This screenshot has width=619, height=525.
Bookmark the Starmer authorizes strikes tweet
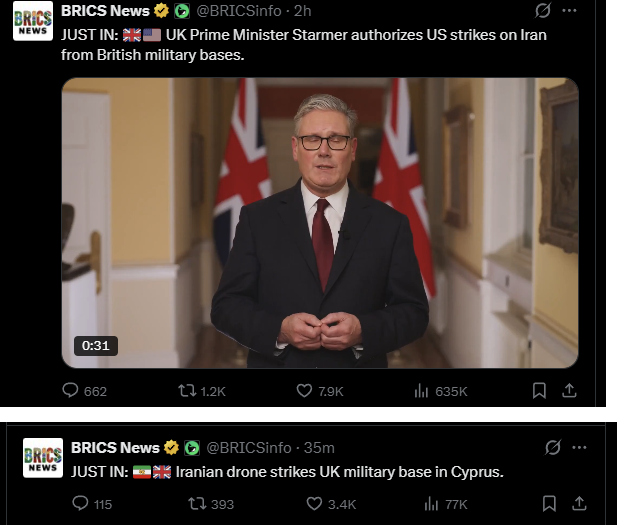point(539,391)
